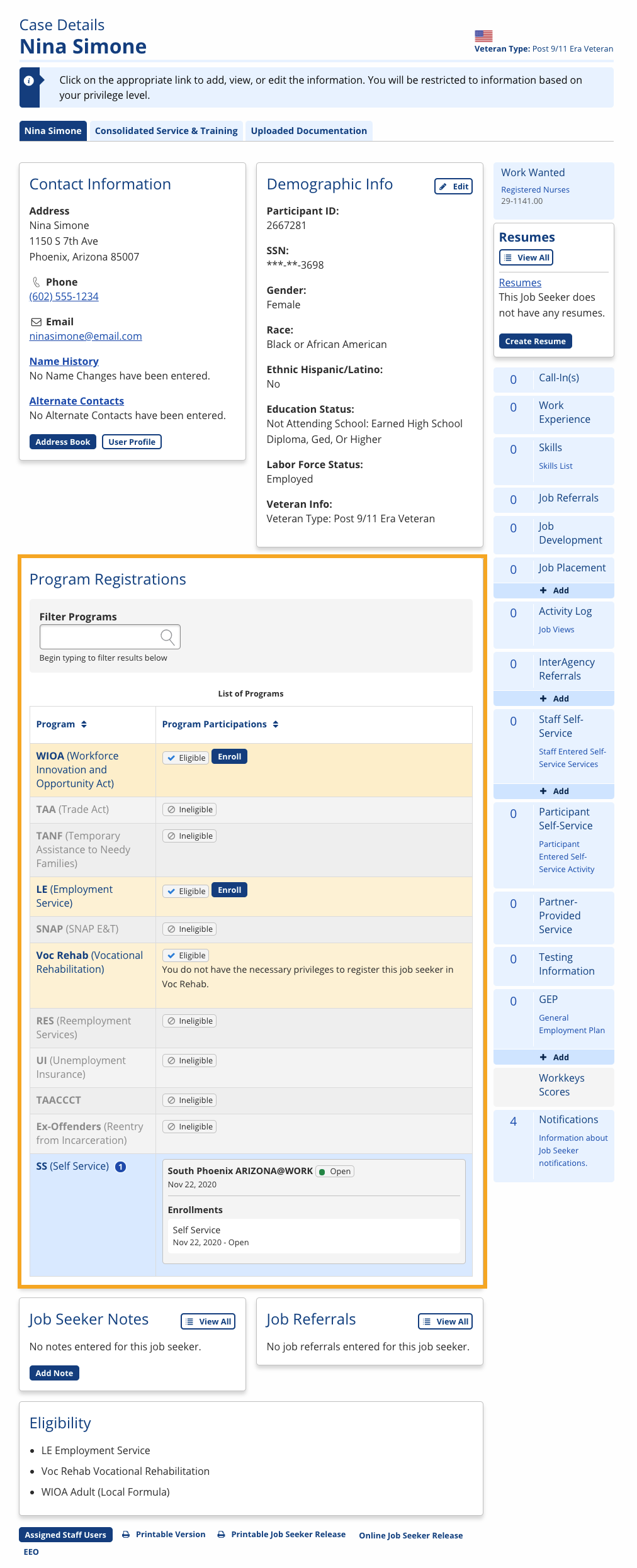Viewport: 637px width, 1568px height.
Task: Click WIOA Eligible status badge
Action: [x=186, y=758]
